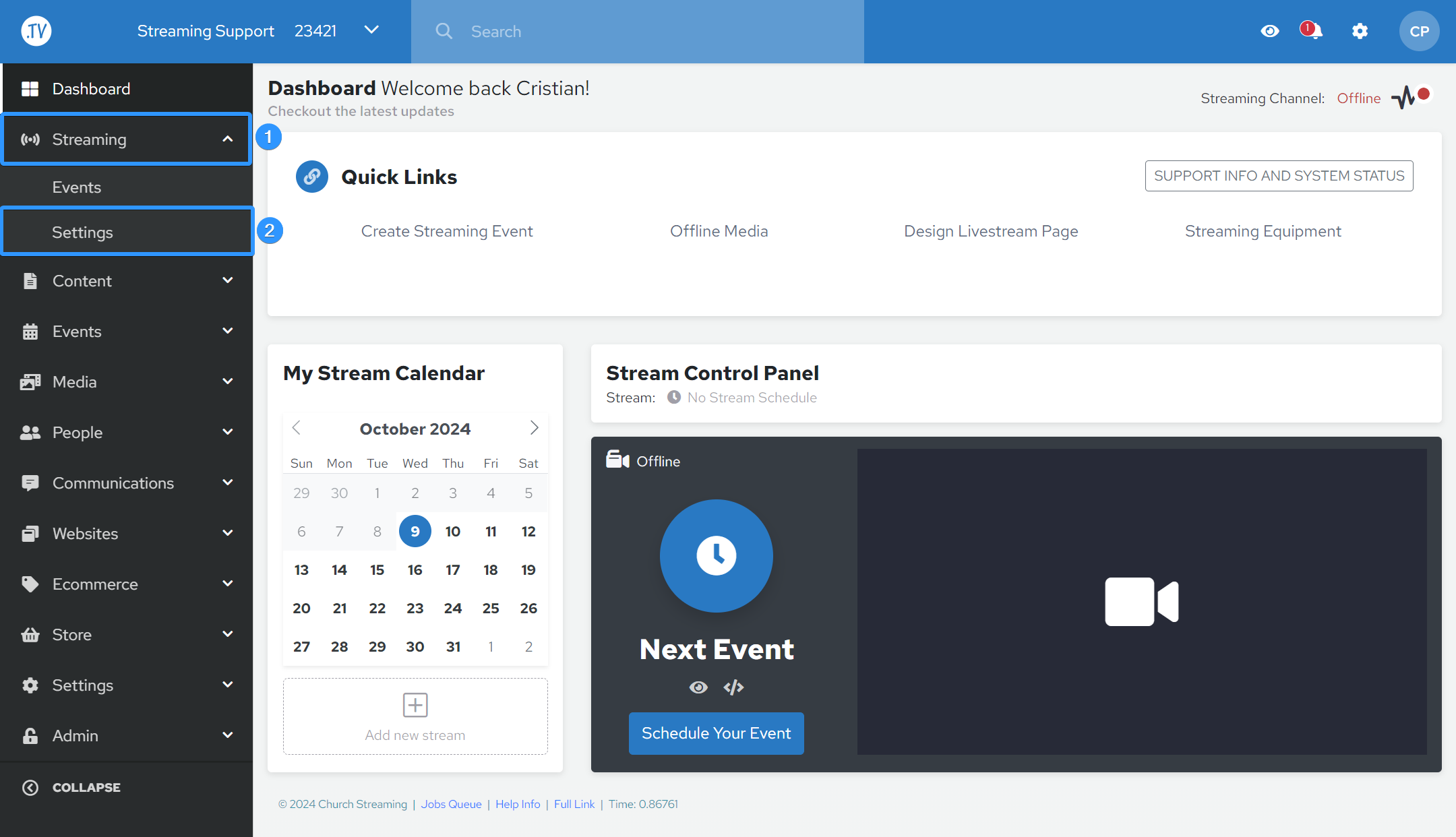Click the Add new stream plus icon
The width and height of the screenshot is (1456, 837).
click(x=415, y=705)
